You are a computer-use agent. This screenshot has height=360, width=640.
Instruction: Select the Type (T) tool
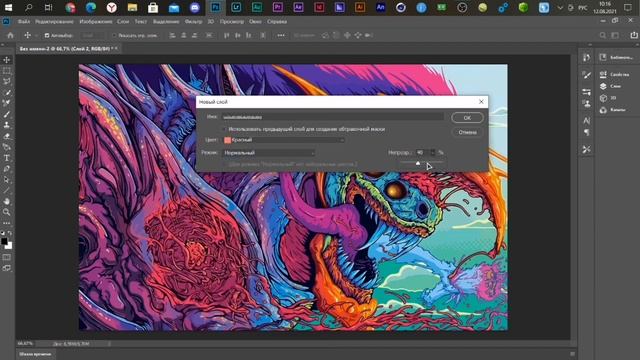point(7,158)
